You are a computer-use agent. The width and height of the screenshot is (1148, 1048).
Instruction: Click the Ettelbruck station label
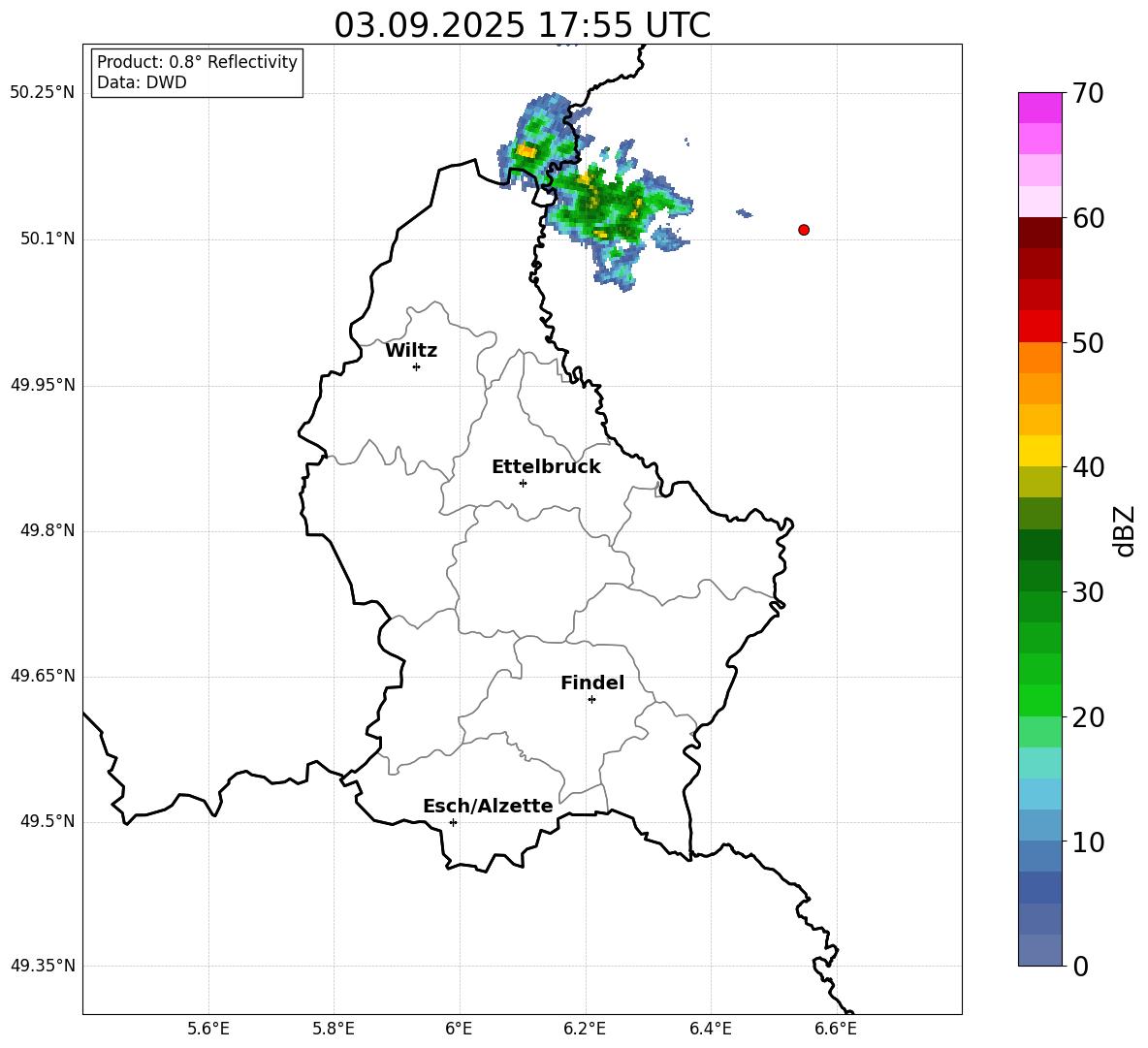546,467
